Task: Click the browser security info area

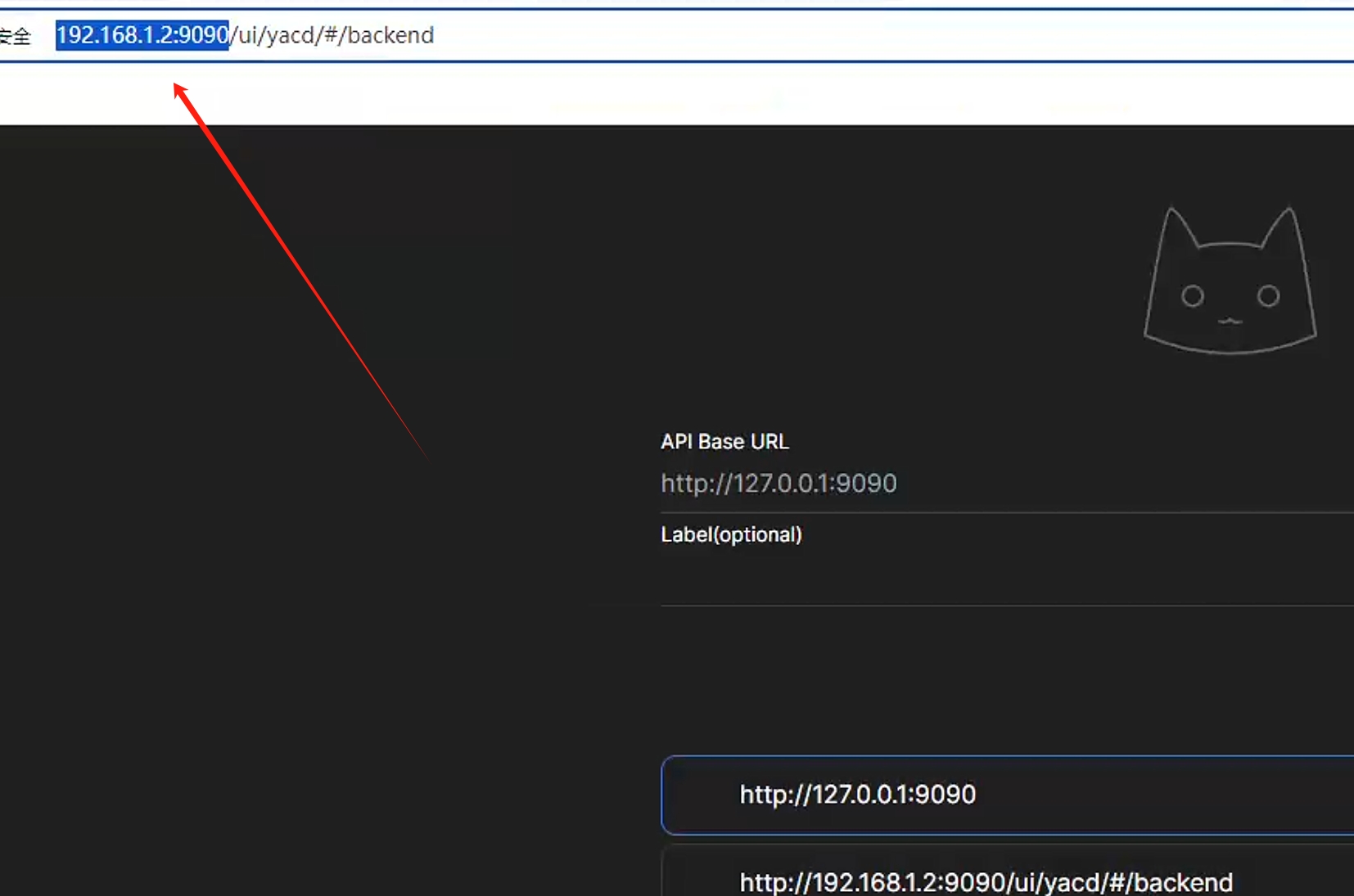Action: click(x=18, y=35)
